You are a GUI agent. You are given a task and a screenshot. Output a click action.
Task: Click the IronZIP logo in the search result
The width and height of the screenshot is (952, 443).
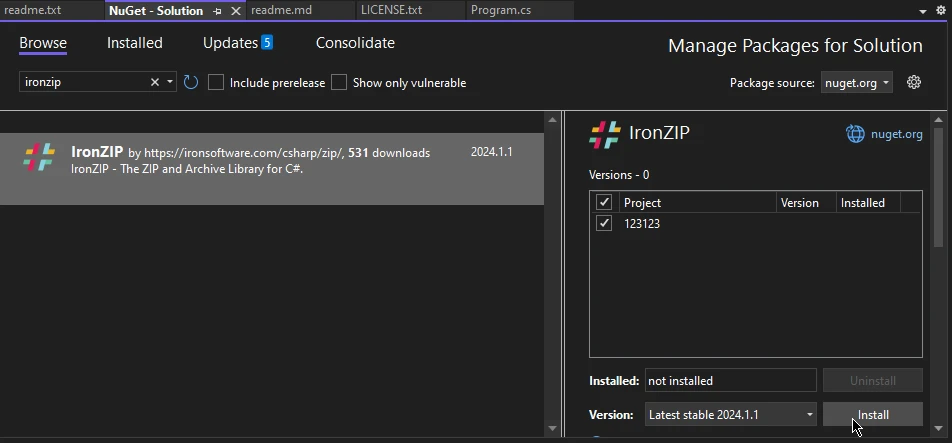pos(40,158)
